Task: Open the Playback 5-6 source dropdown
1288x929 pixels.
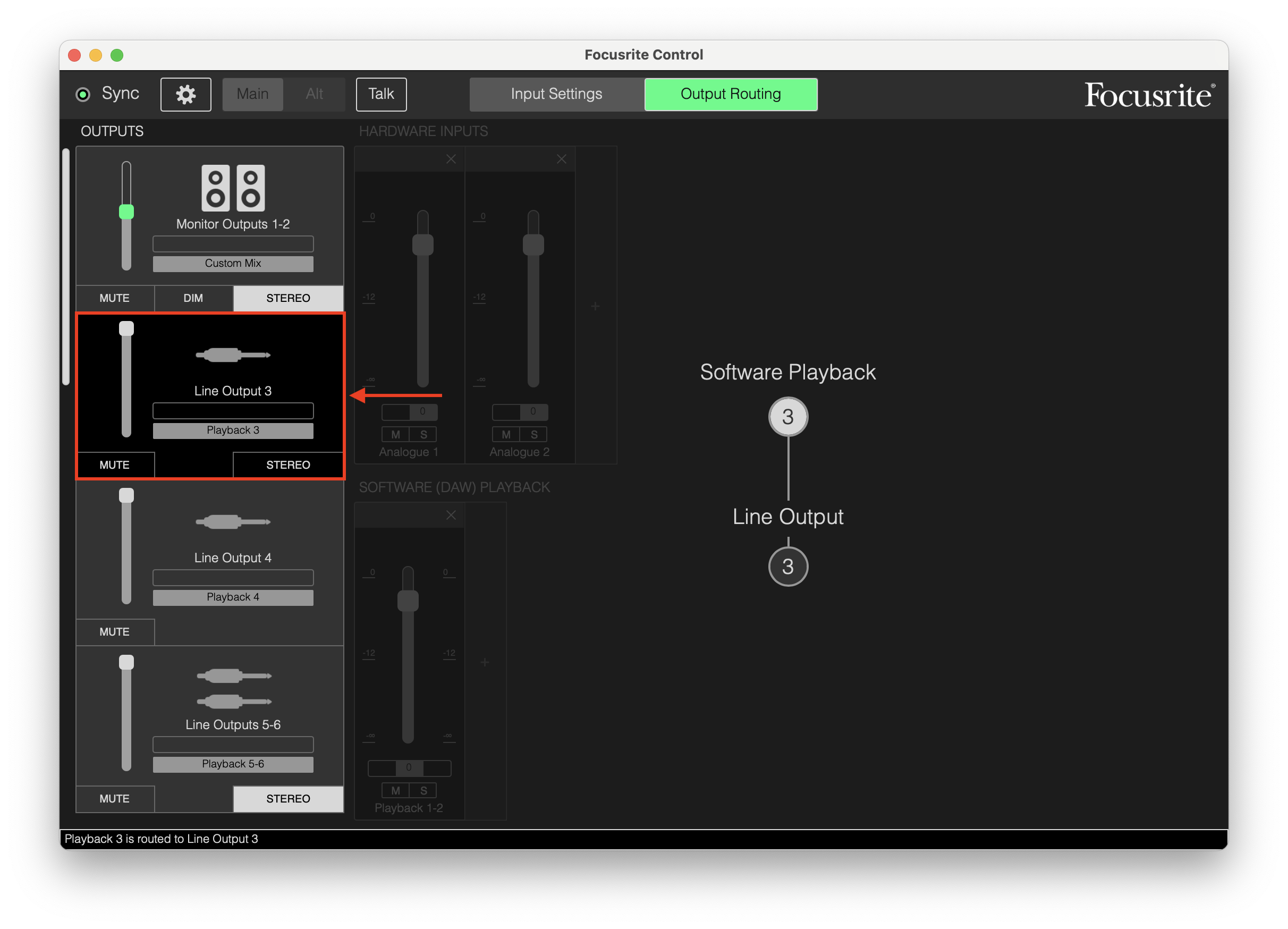Action: [233, 764]
